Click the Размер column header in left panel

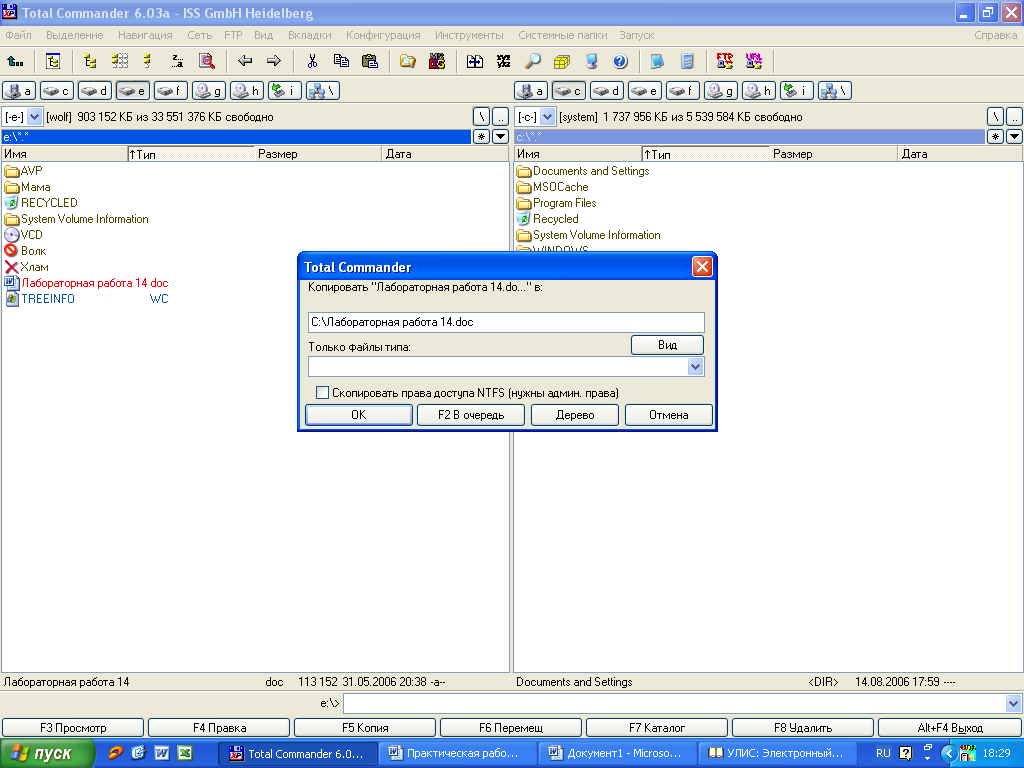[317, 154]
